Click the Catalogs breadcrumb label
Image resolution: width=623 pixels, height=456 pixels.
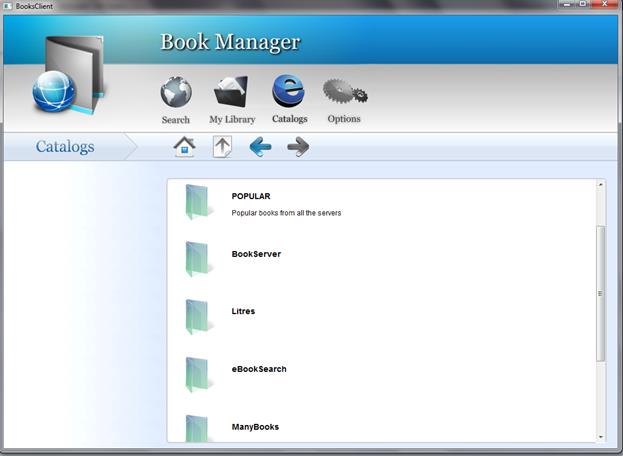[x=65, y=147]
